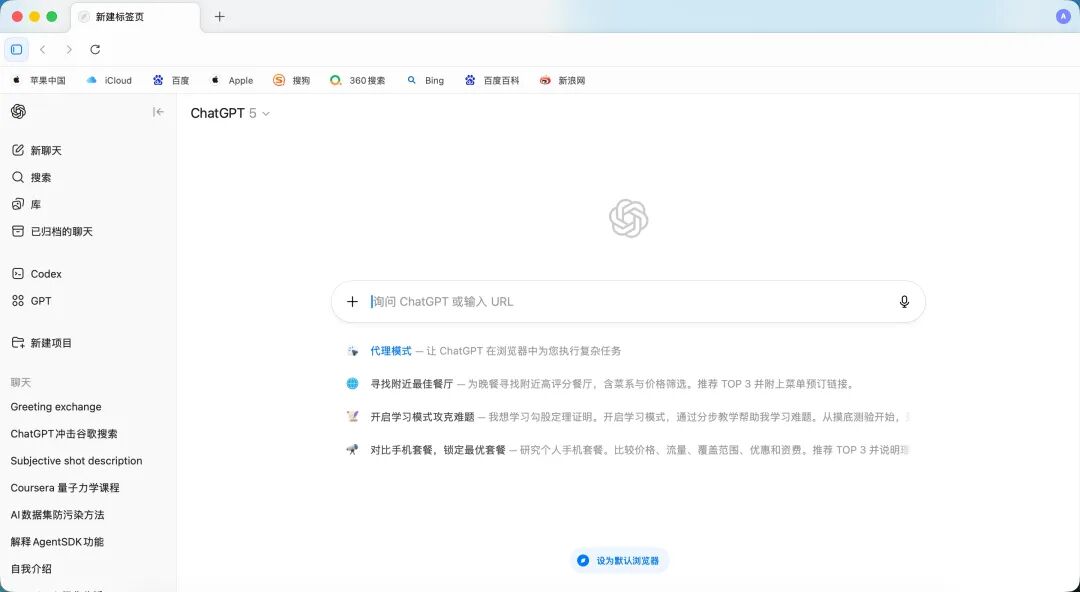The width and height of the screenshot is (1080, 592).
Task: Open Codex from the sidebar
Action: 43,273
